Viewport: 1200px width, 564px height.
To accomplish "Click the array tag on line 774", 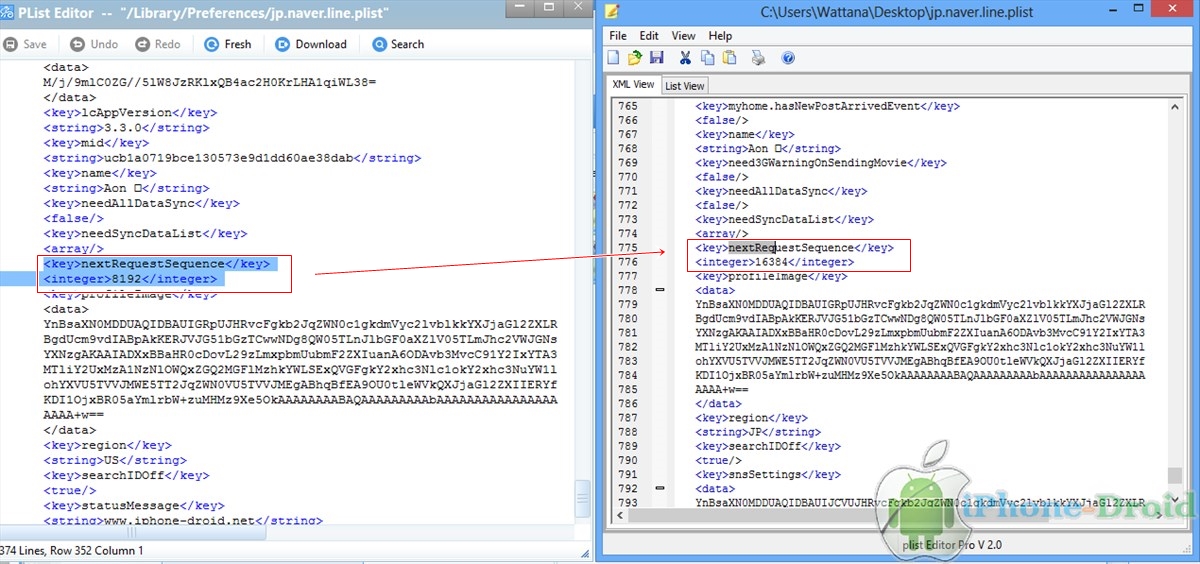I will (x=722, y=234).
